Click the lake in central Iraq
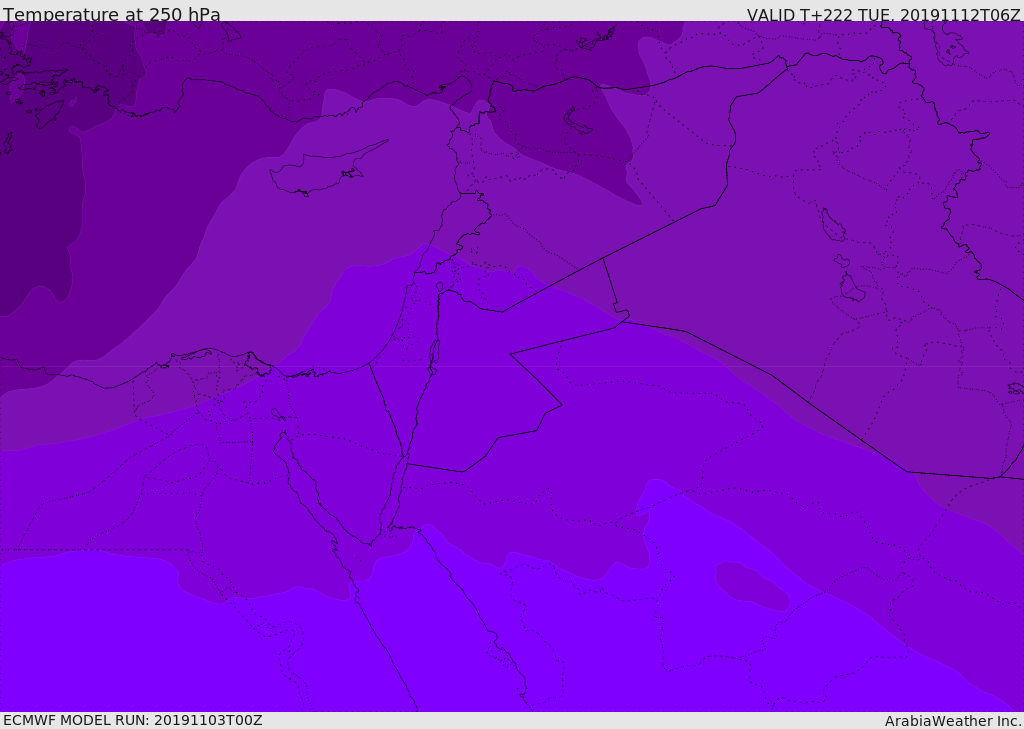 [833, 225]
